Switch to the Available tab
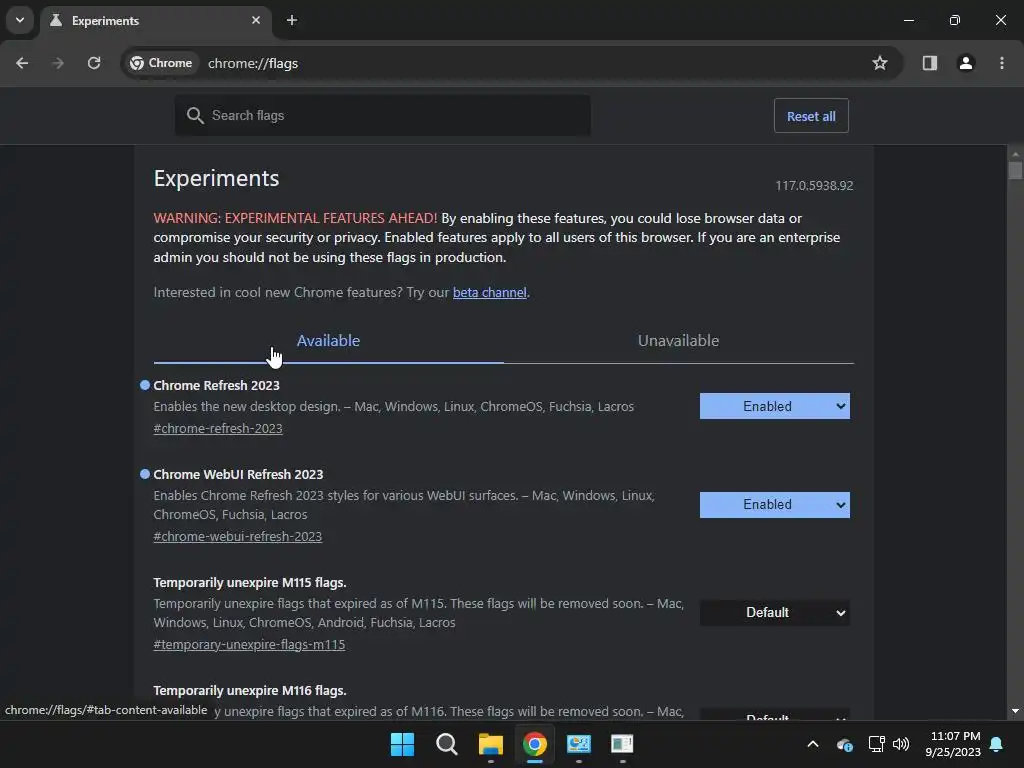1024x768 pixels. 328,341
